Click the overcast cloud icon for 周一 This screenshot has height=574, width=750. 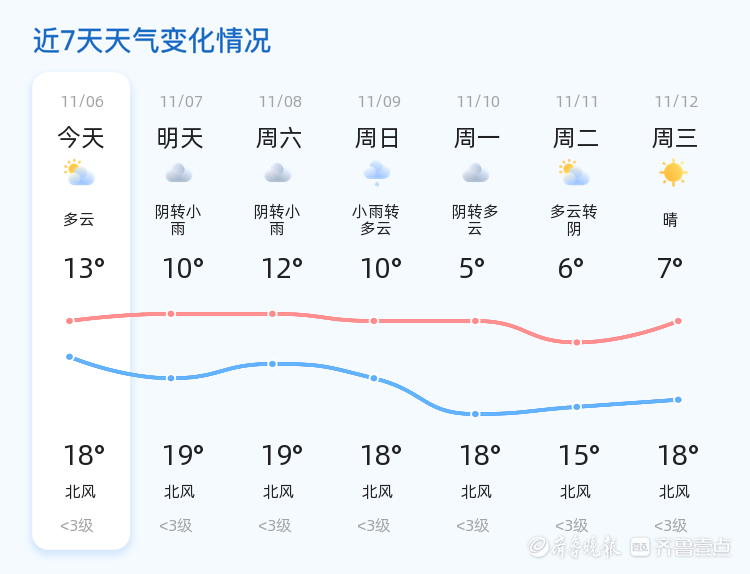(x=476, y=173)
